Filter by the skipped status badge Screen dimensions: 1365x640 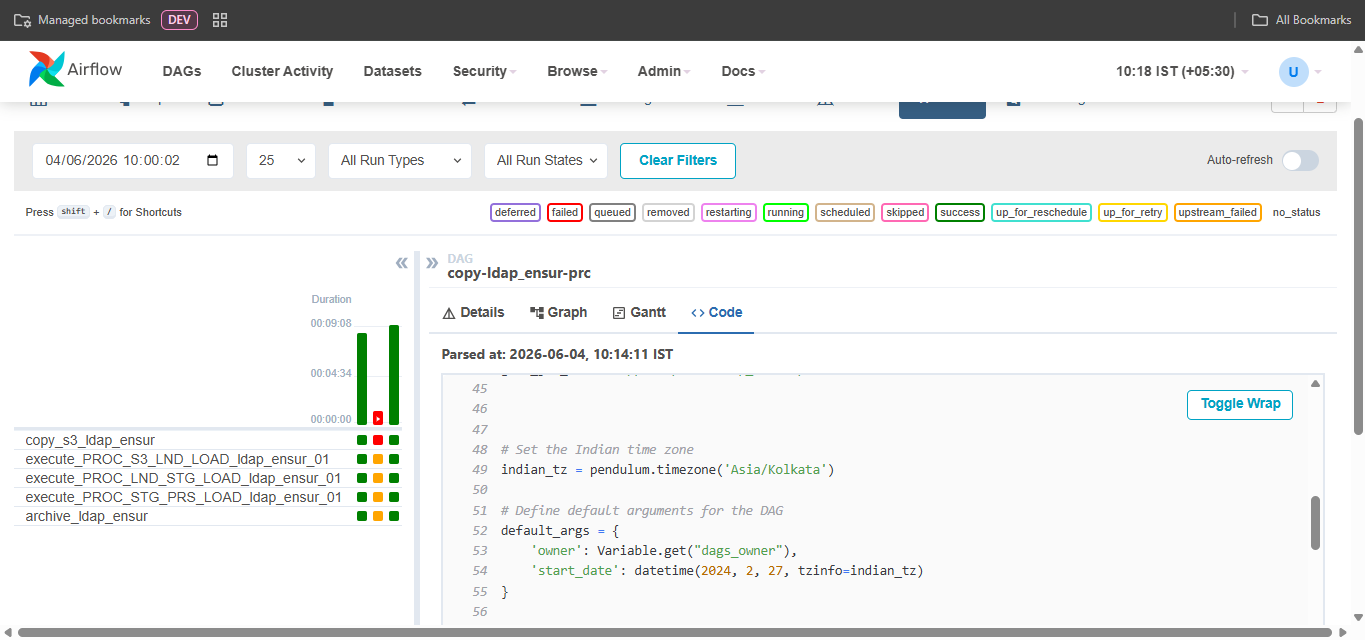pyautogui.click(x=905, y=212)
